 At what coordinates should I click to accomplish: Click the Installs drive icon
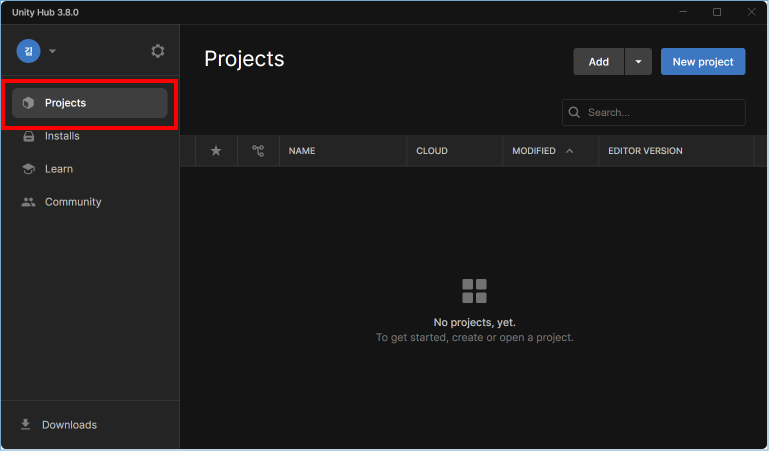[28, 136]
